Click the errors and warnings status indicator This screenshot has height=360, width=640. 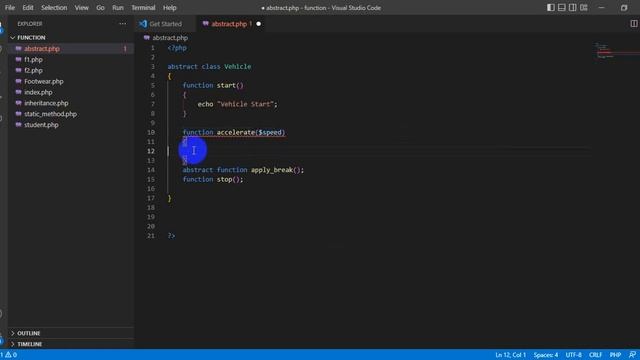[x=9, y=355]
